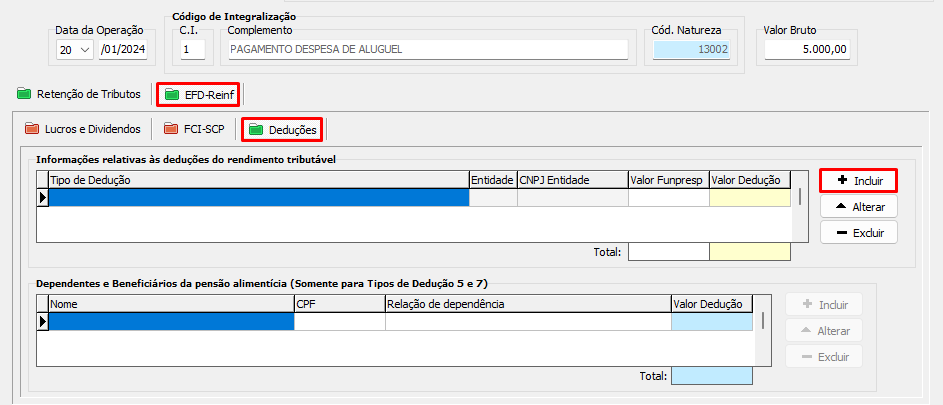Click the minus icon on the upper Excluir button
The height and width of the screenshot is (405, 943).
(841, 233)
